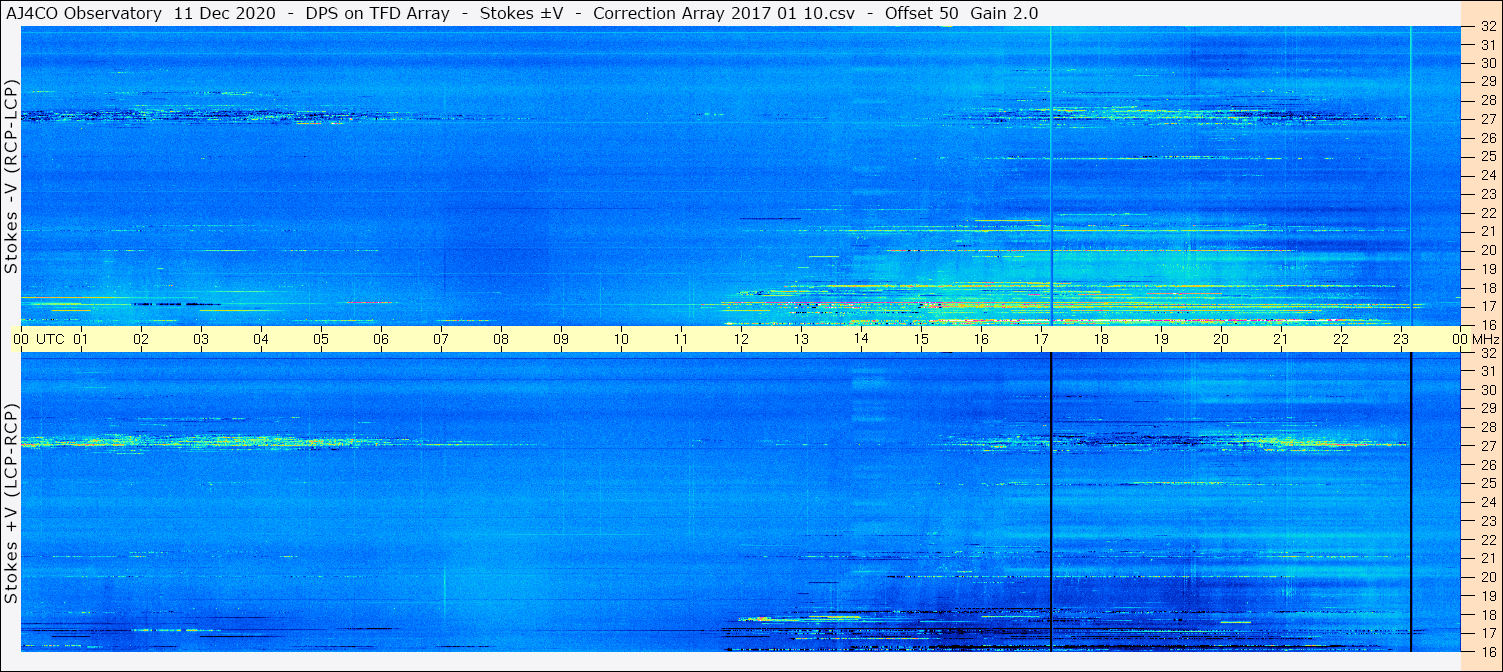The height and width of the screenshot is (672, 1503).
Task: Click the 20 MHz label of Stokes -V panel
Action: [1488, 250]
